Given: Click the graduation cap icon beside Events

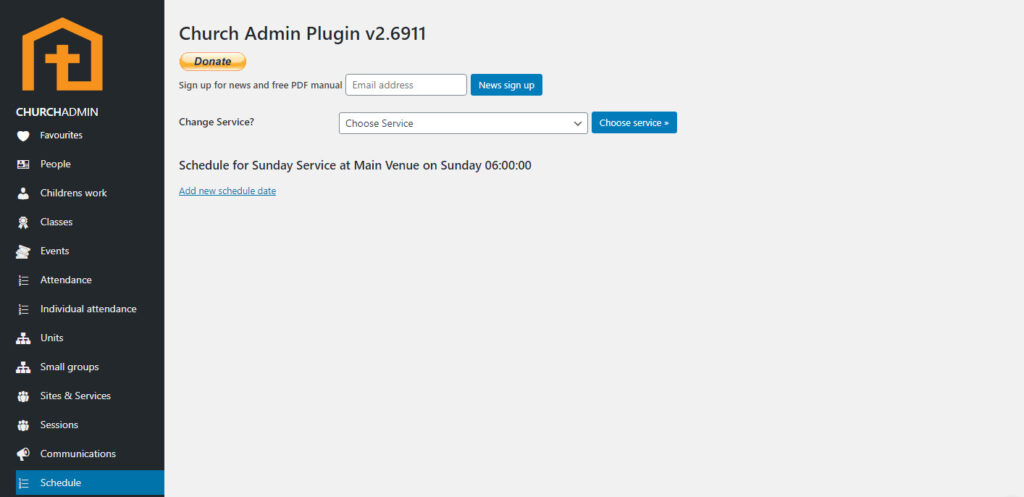Looking at the screenshot, I should coord(23,251).
